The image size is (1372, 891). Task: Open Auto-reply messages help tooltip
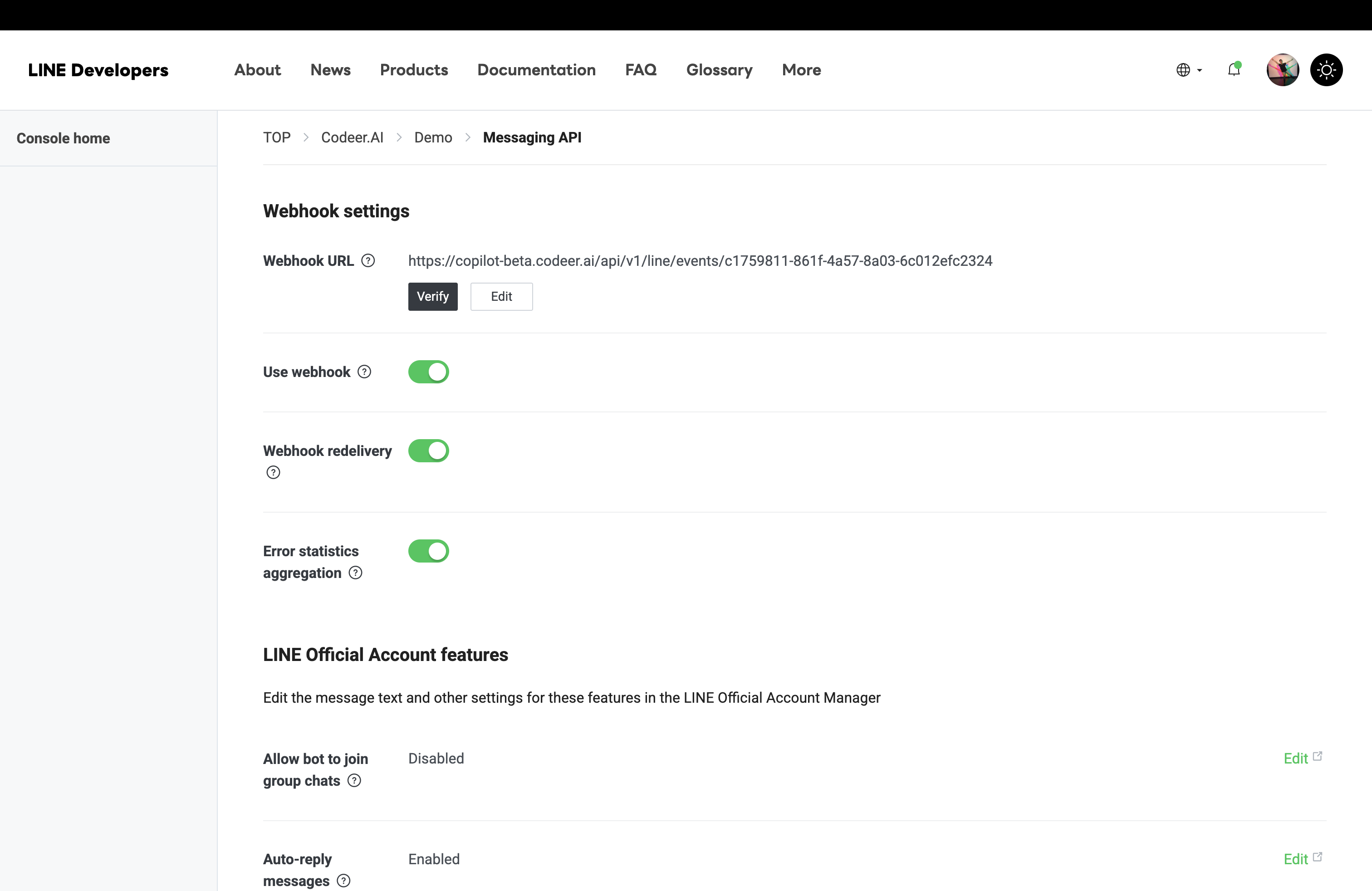pyautogui.click(x=343, y=881)
